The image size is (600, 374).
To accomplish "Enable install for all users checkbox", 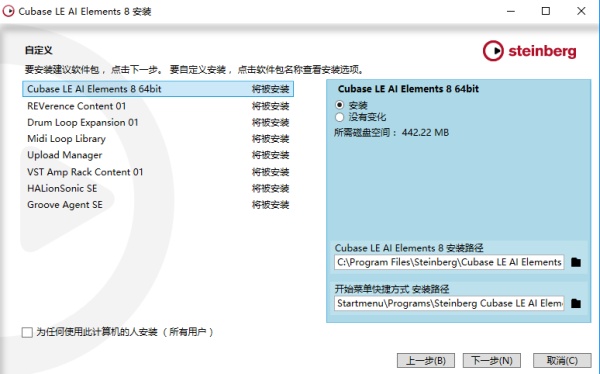I will (27, 332).
